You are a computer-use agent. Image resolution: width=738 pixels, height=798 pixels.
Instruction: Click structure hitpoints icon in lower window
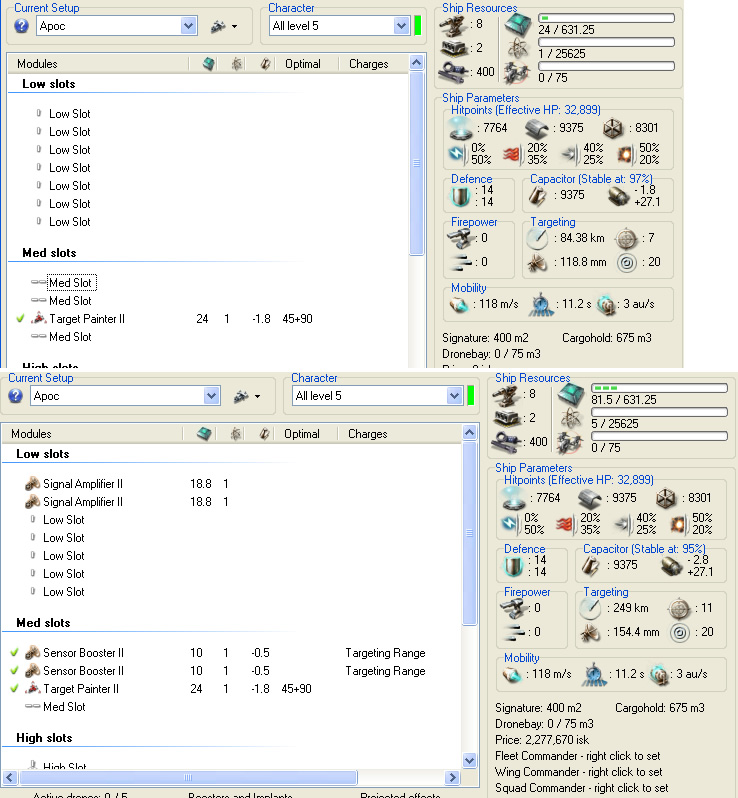[x=666, y=498]
